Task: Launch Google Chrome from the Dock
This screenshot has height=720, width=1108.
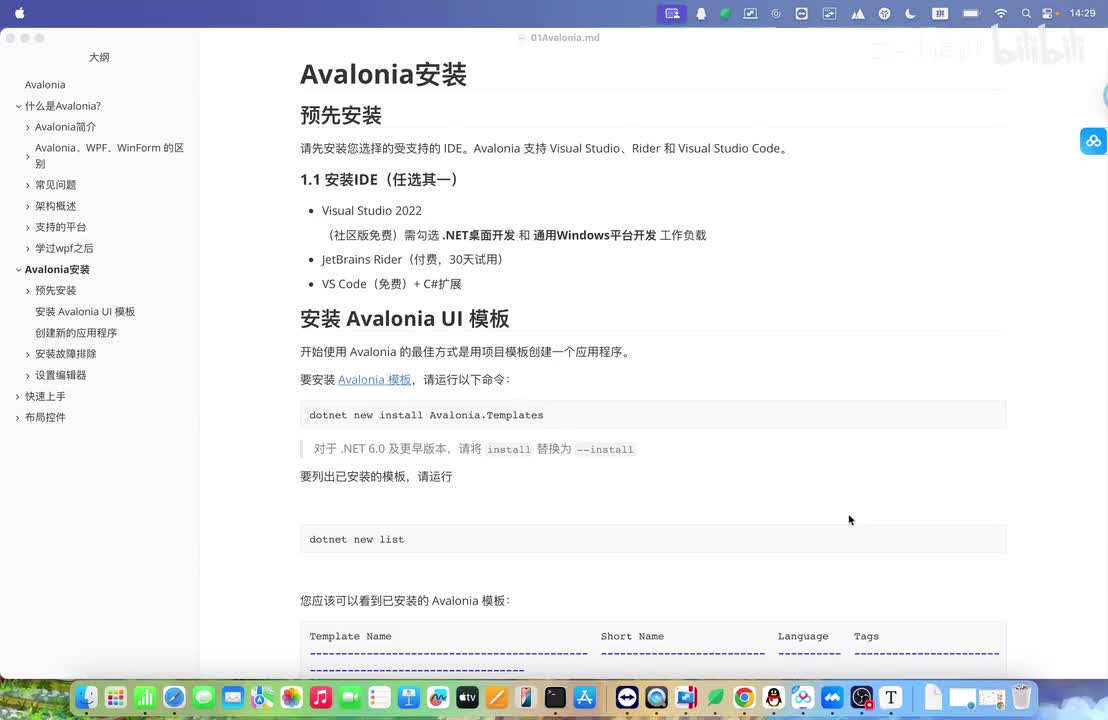Action: pos(744,698)
